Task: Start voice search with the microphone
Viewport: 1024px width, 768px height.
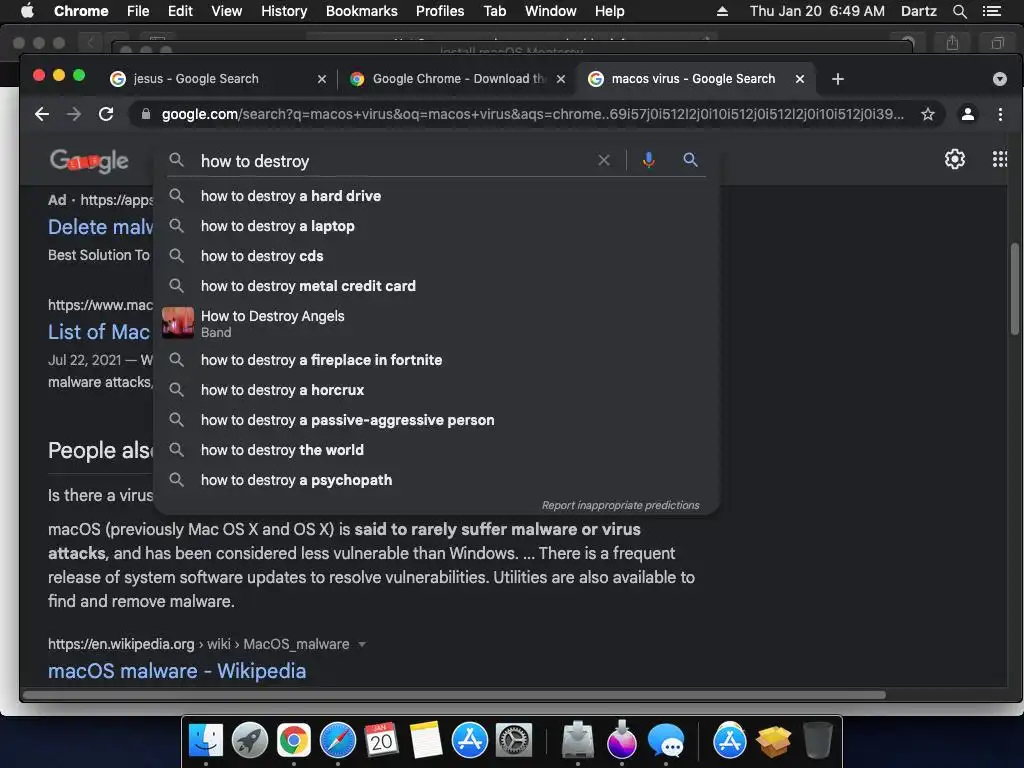Action: [648, 160]
